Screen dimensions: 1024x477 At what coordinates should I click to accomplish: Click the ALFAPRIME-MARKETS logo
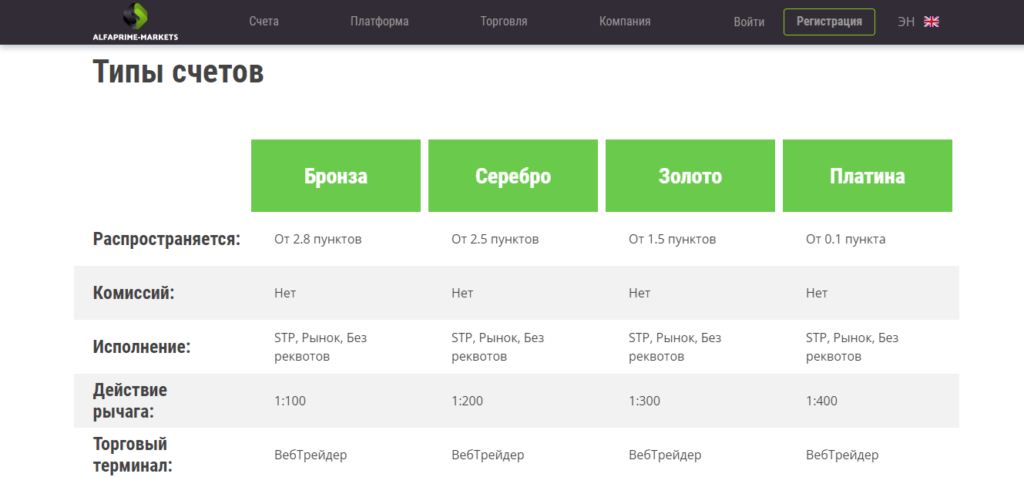point(135,22)
